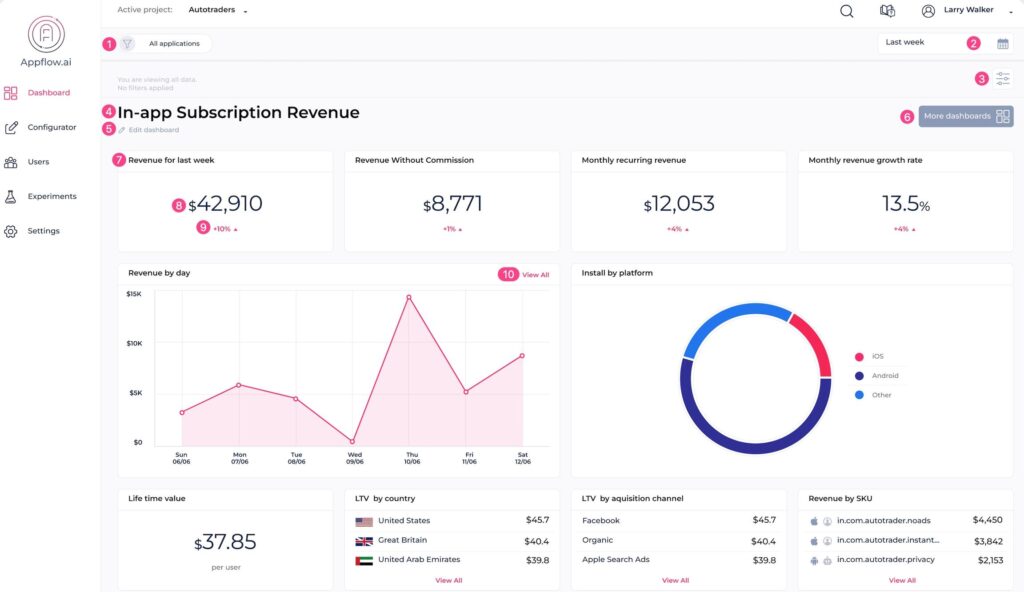The width and height of the screenshot is (1024, 592).
Task: Click the Sat 12/06 data point
Action: click(522, 356)
